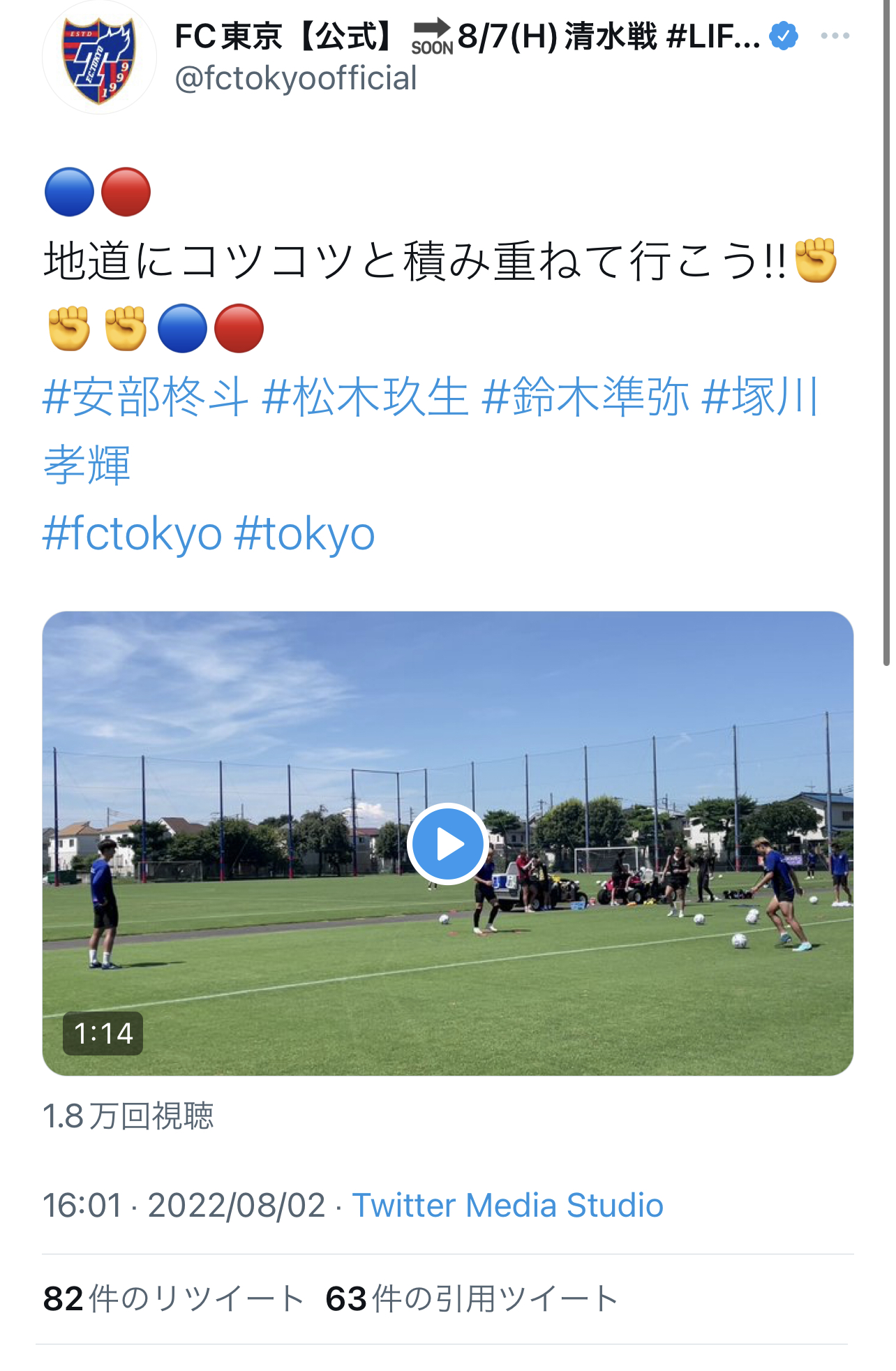Tap the blue verified badge

tap(784, 36)
